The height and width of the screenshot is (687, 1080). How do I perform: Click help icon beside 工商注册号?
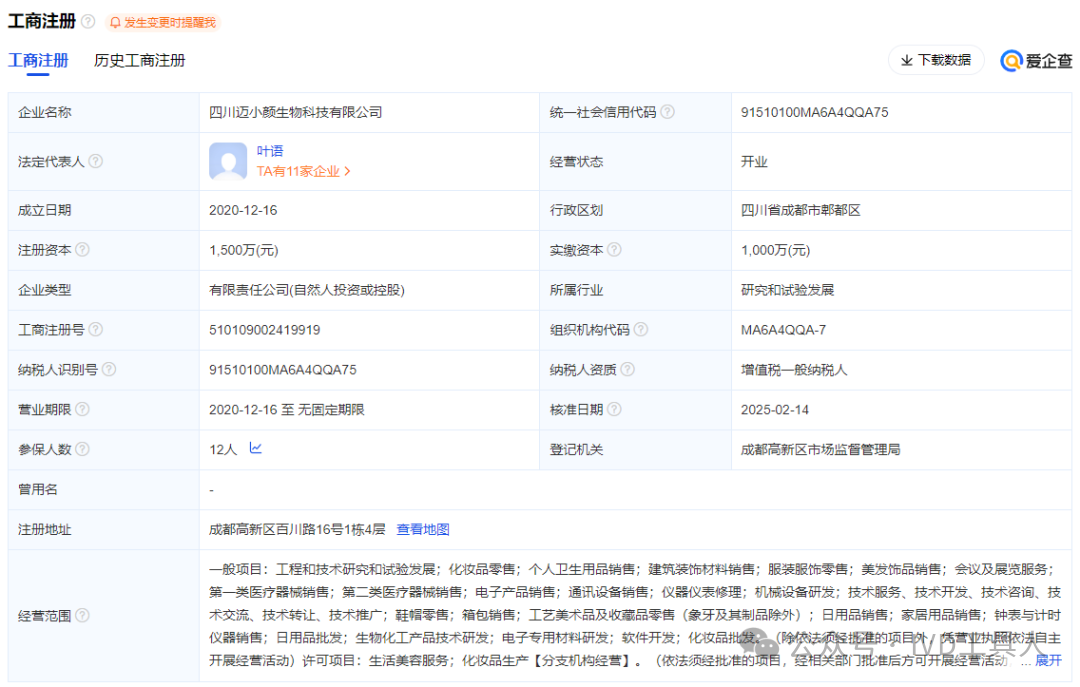coord(96,329)
